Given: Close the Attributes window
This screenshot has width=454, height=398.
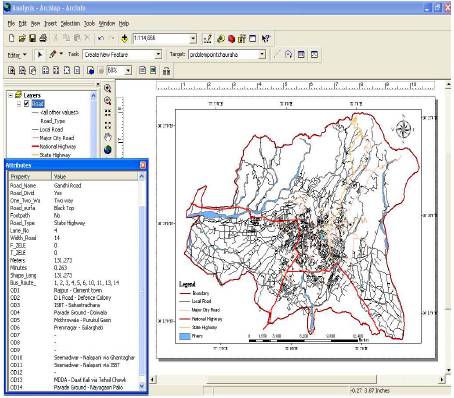Looking at the screenshot, I should [x=143, y=165].
